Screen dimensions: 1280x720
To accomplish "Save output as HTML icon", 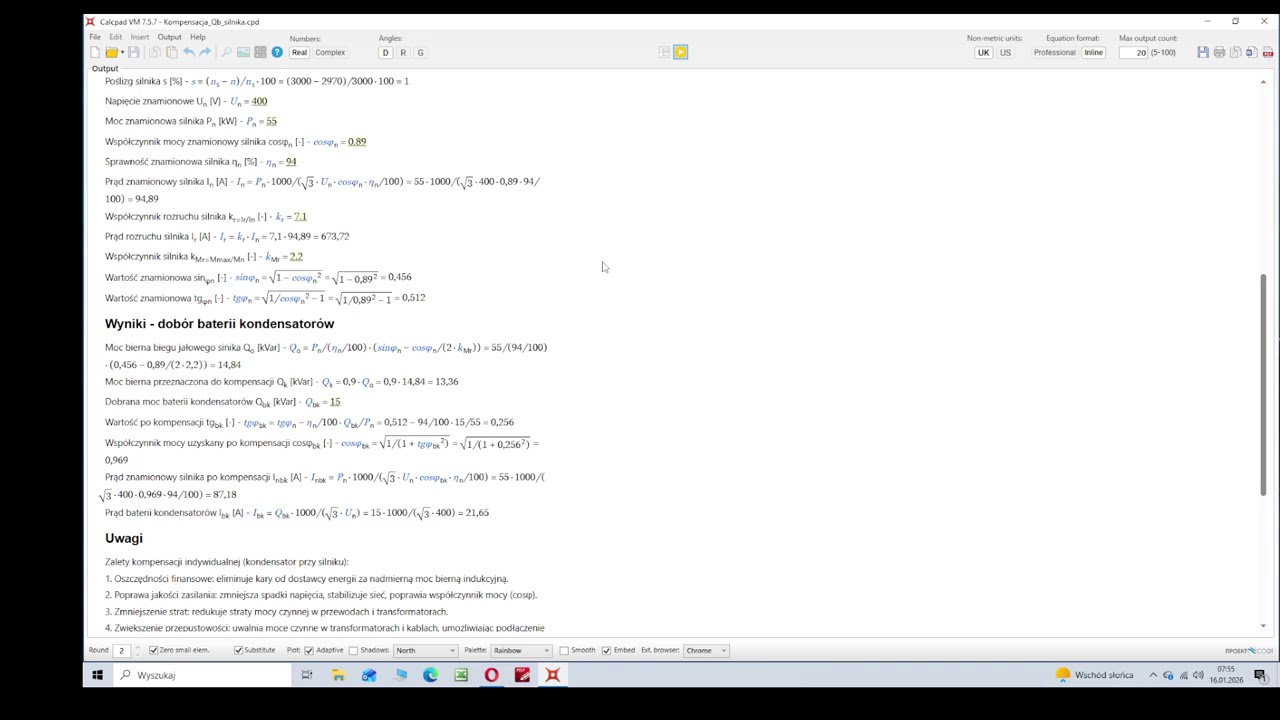I will tap(1203, 52).
